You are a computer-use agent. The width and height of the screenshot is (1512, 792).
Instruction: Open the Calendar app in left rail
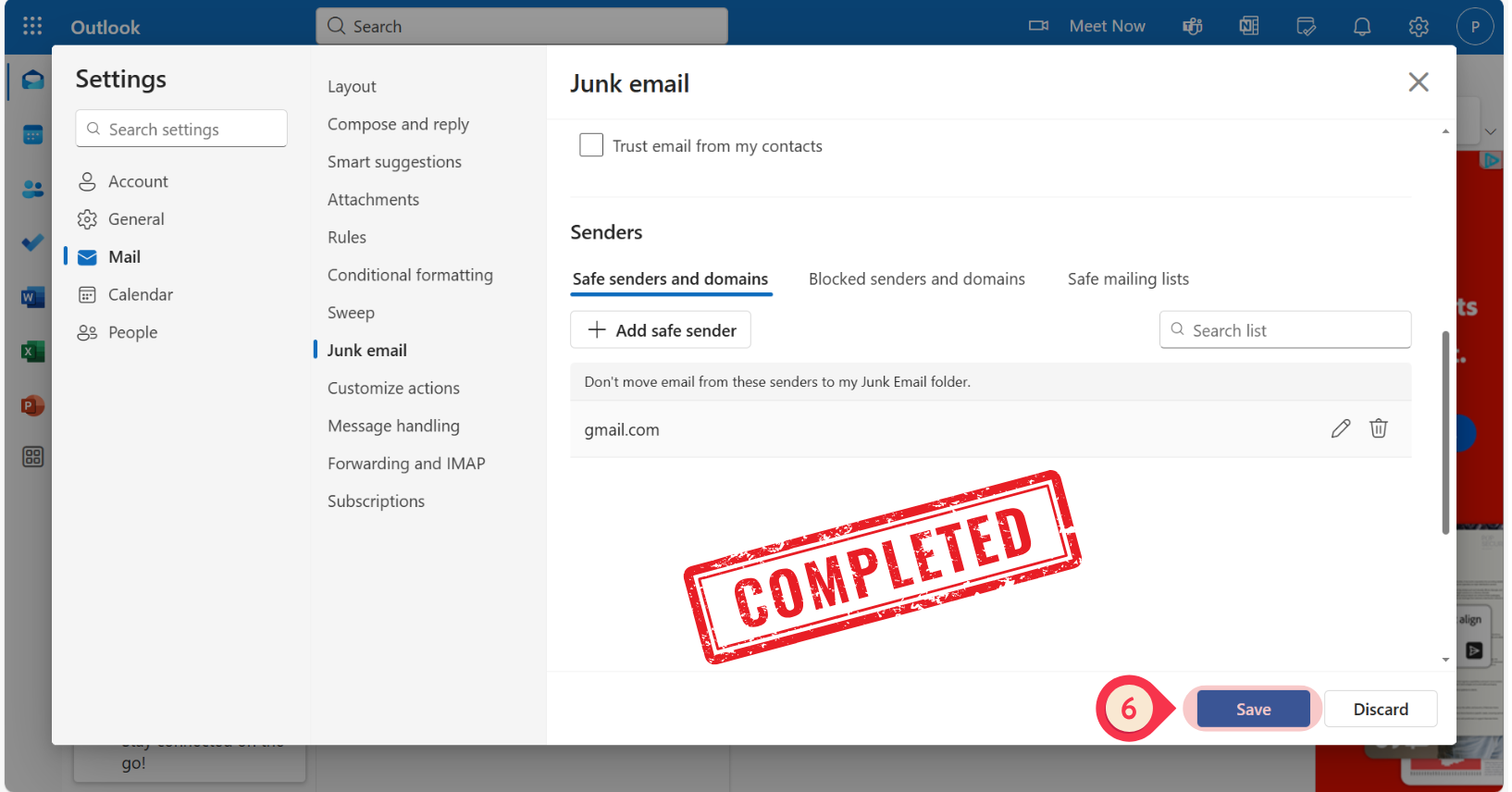point(32,135)
